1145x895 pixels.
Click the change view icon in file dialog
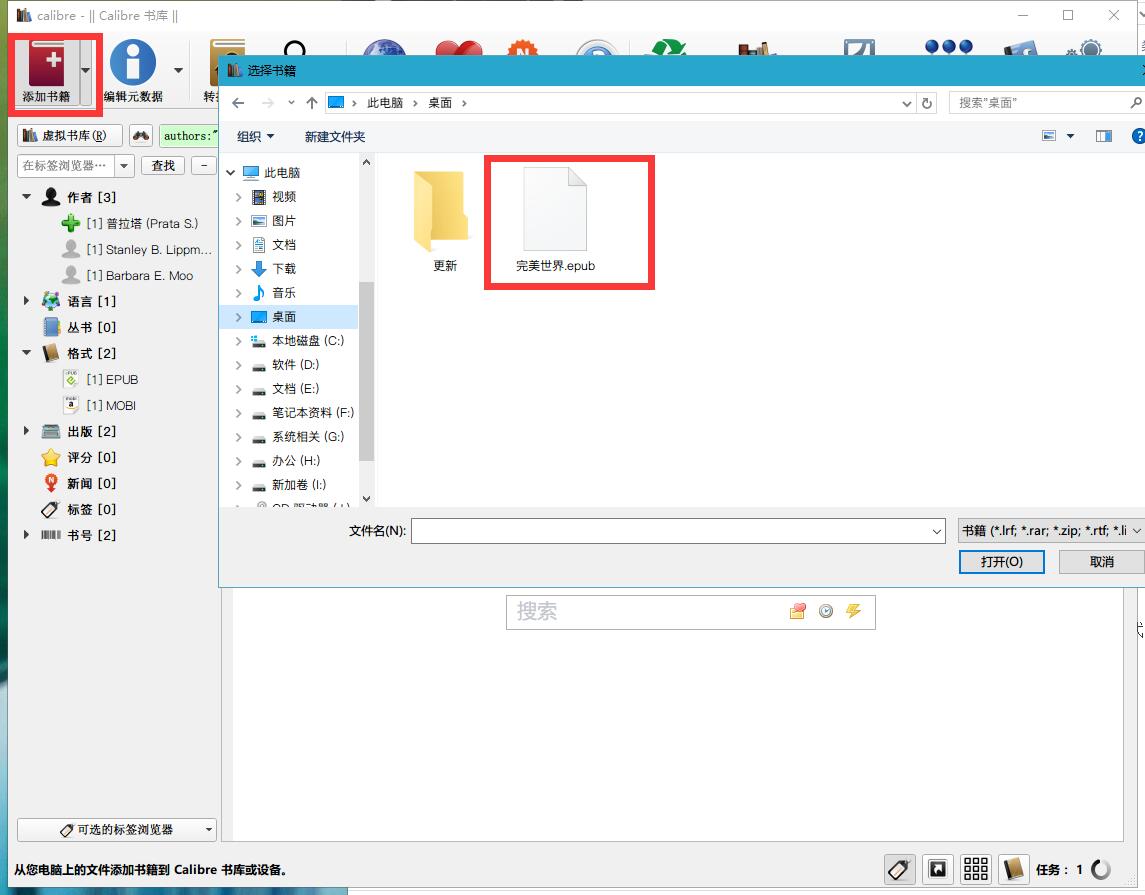pyautogui.click(x=1049, y=136)
